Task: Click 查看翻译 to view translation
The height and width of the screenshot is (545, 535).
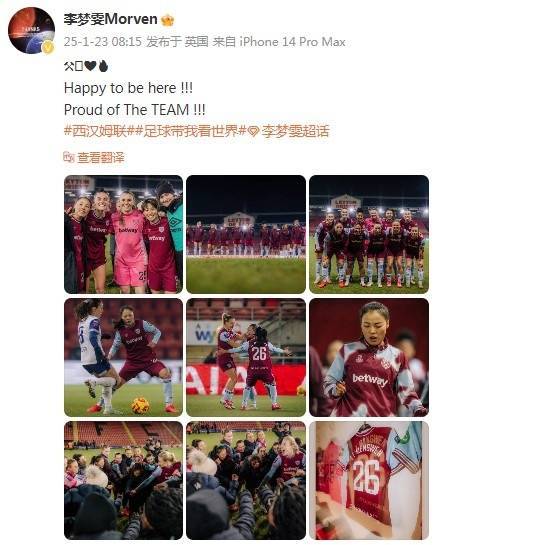Action: (100, 157)
